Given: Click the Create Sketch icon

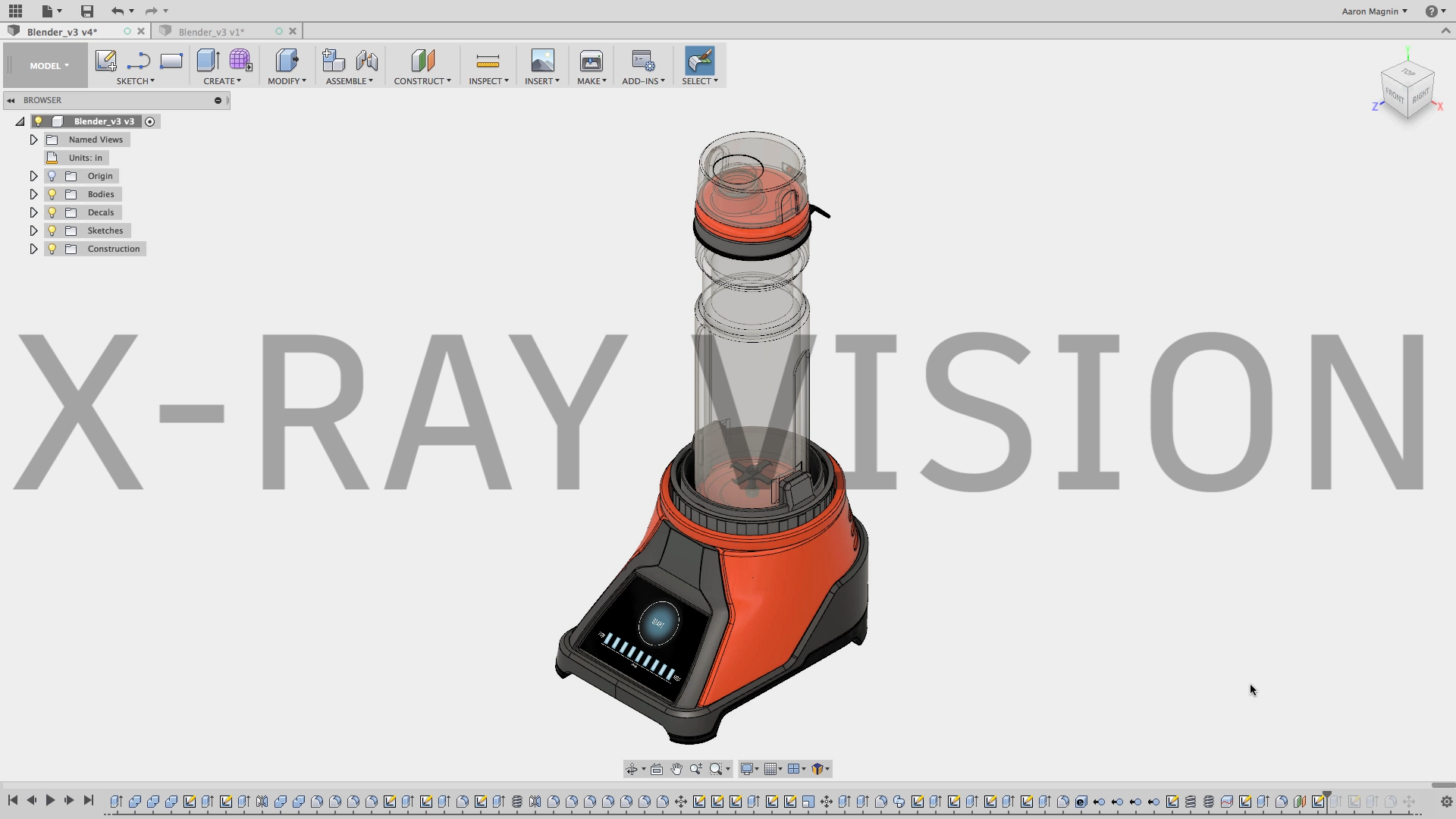Looking at the screenshot, I should click(x=105, y=61).
